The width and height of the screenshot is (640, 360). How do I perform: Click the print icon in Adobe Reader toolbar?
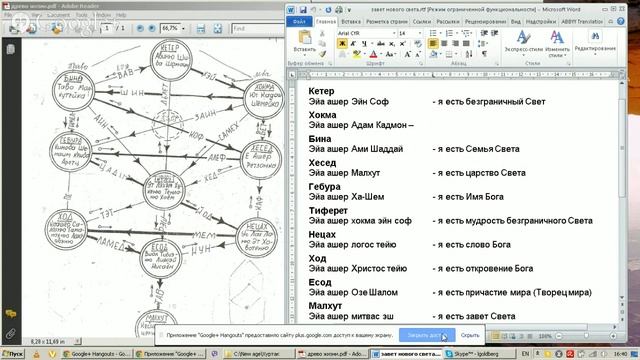[x=13, y=28]
